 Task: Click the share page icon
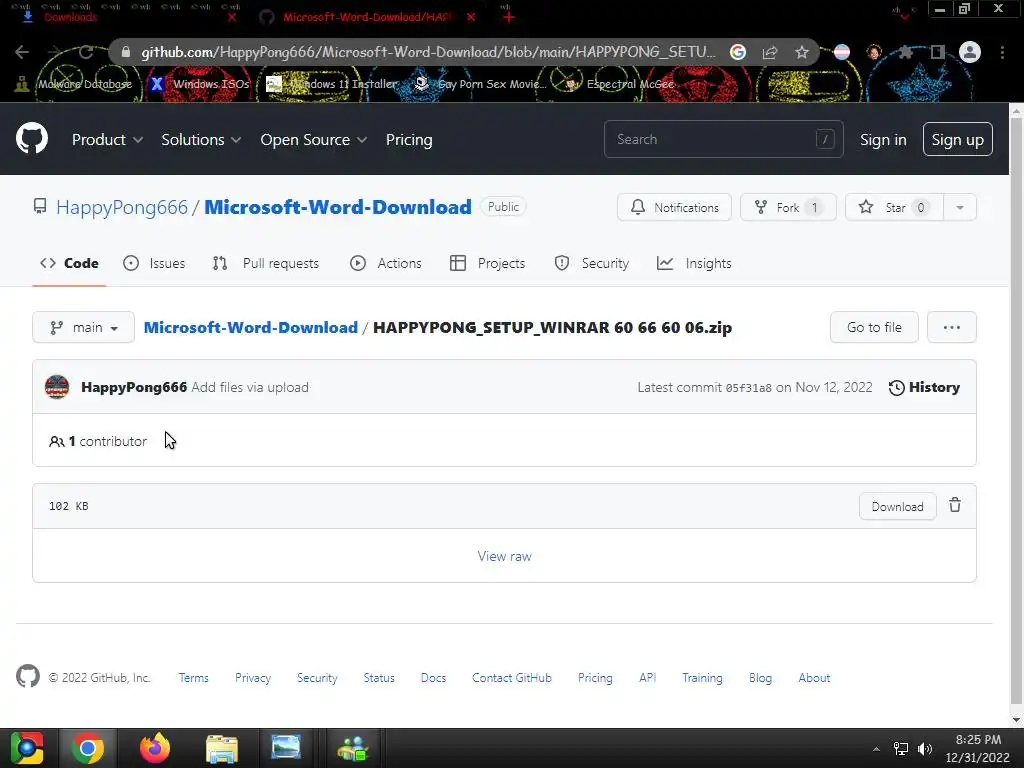pyautogui.click(x=770, y=52)
